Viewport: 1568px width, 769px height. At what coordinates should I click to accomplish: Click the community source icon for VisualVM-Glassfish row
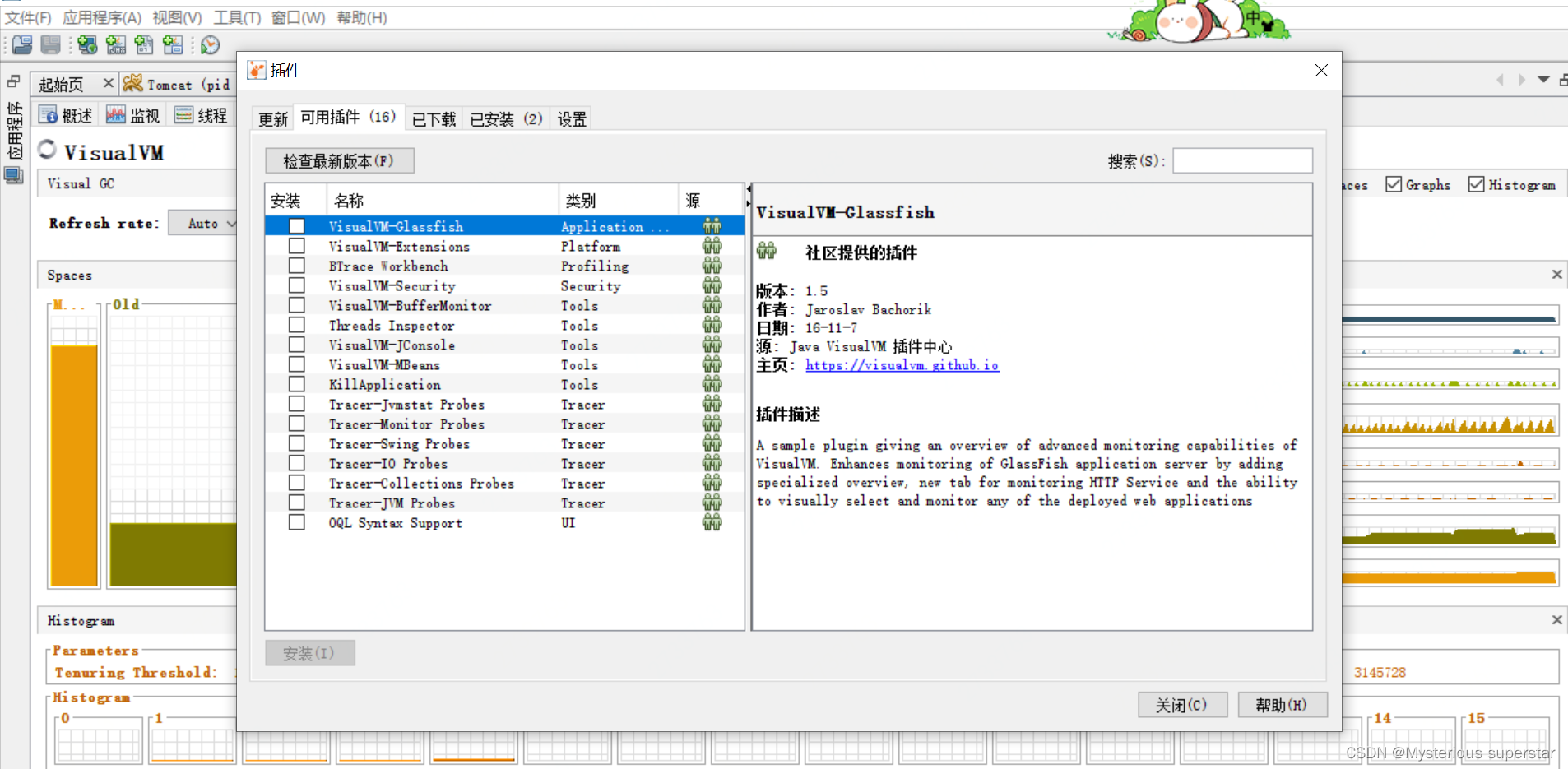(712, 226)
